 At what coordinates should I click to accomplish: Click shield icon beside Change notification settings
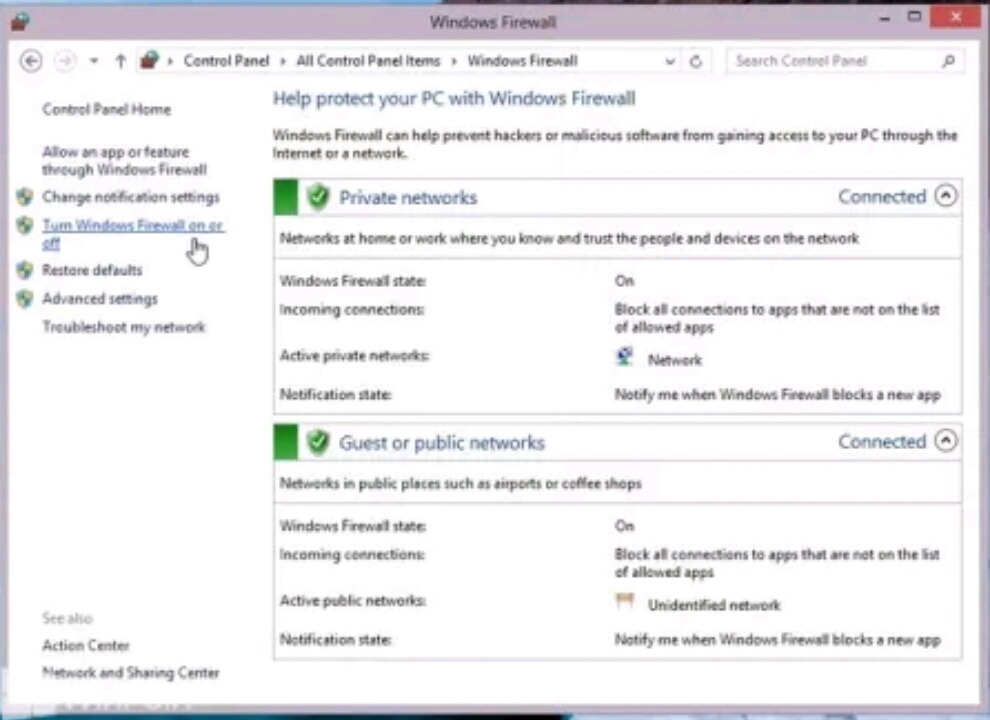[x=25, y=196]
